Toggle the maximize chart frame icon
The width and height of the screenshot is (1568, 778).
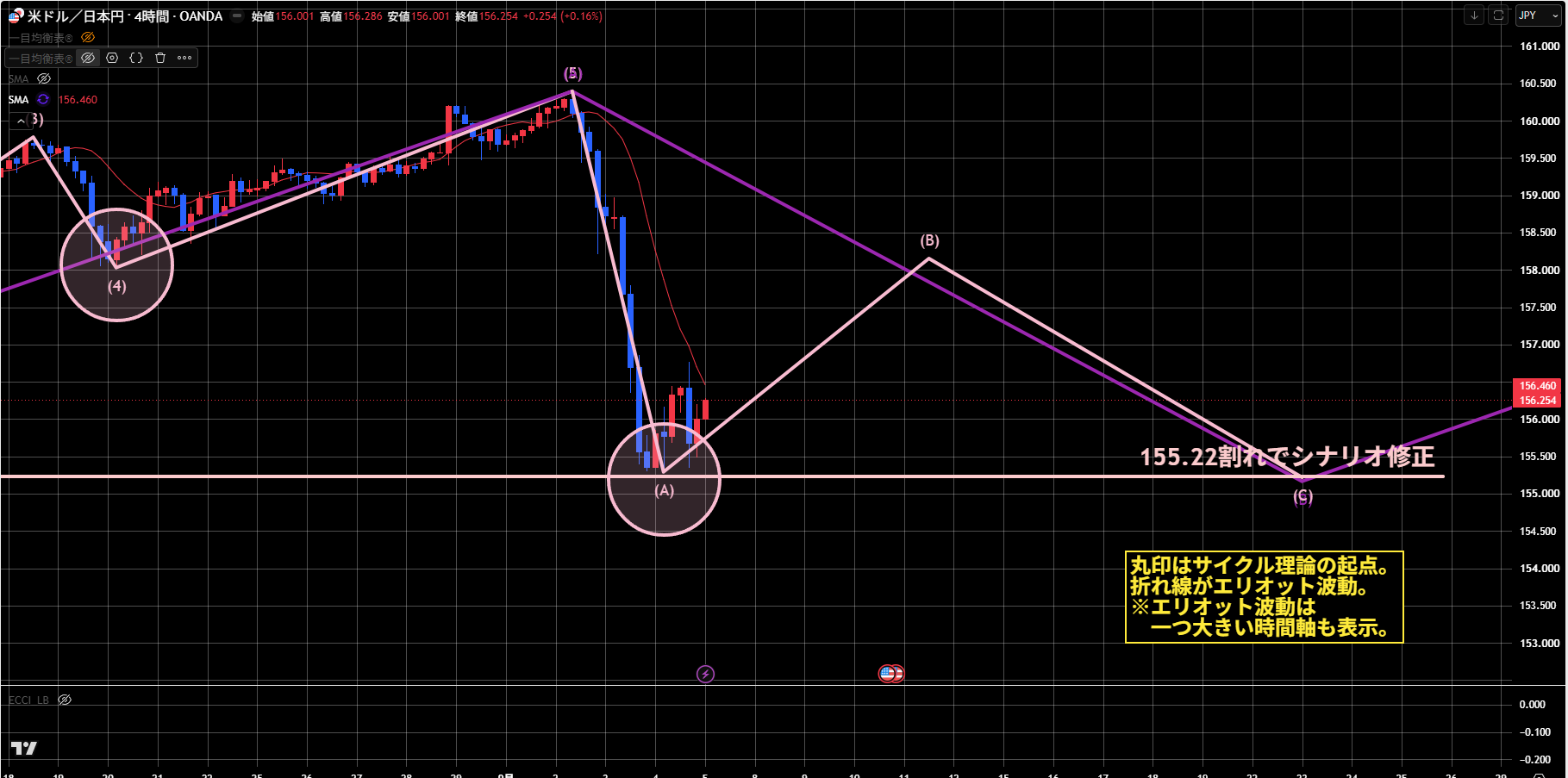click(x=1499, y=16)
